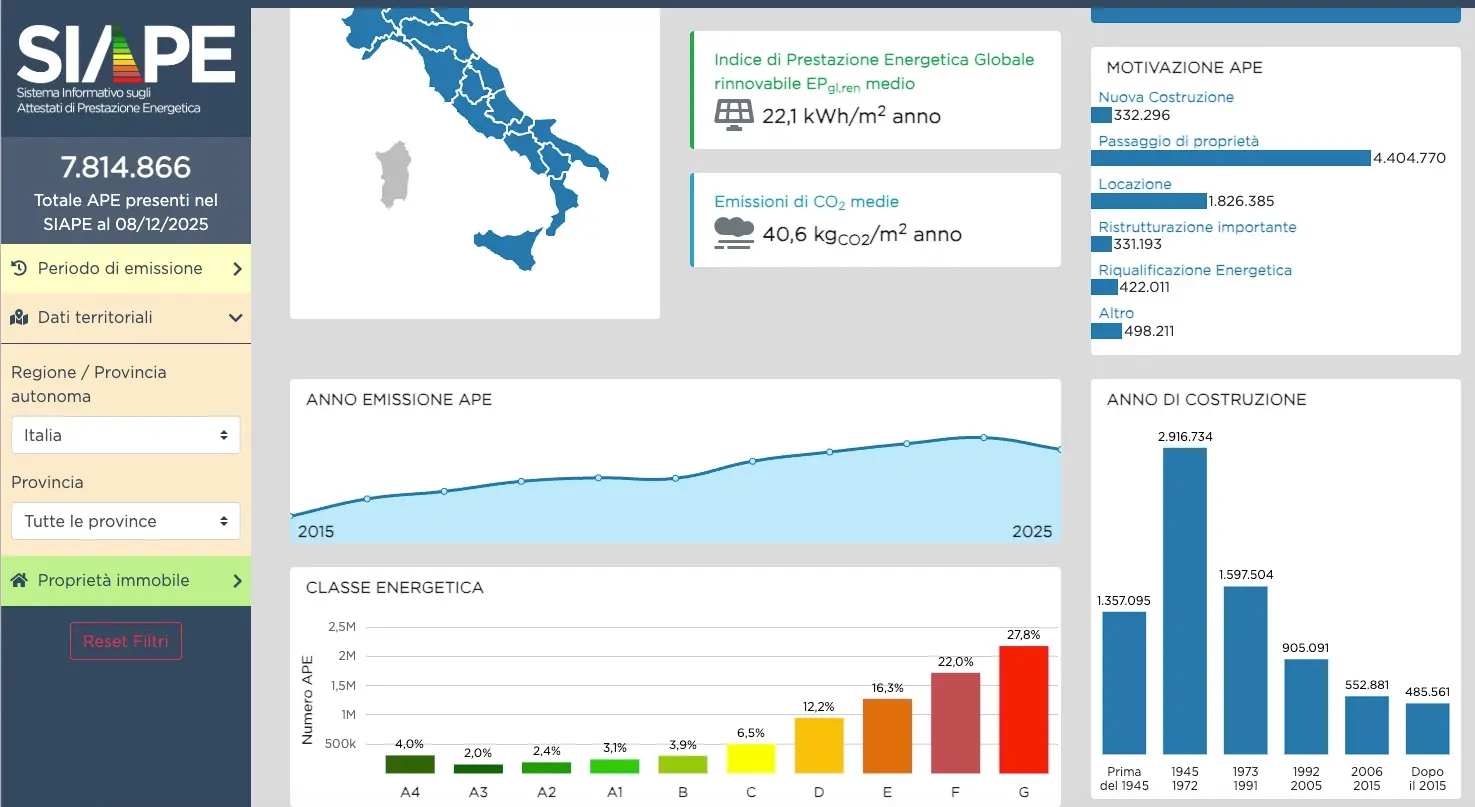
Task: Click the 1945-1972 construction year bar
Action: click(1184, 600)
